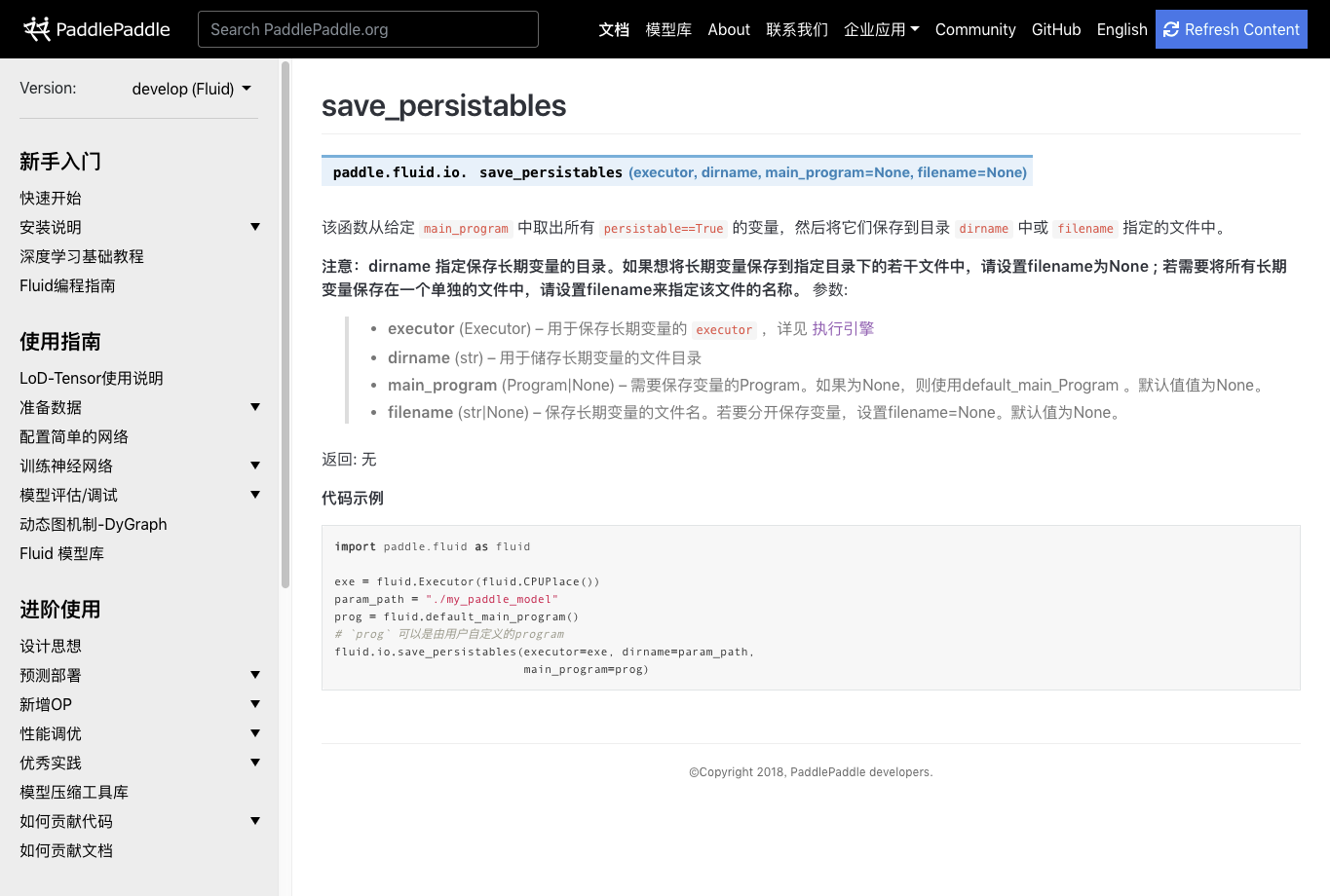
Task: Click the 性能调优 sidebar entry
Action: (x=51, y=733)
